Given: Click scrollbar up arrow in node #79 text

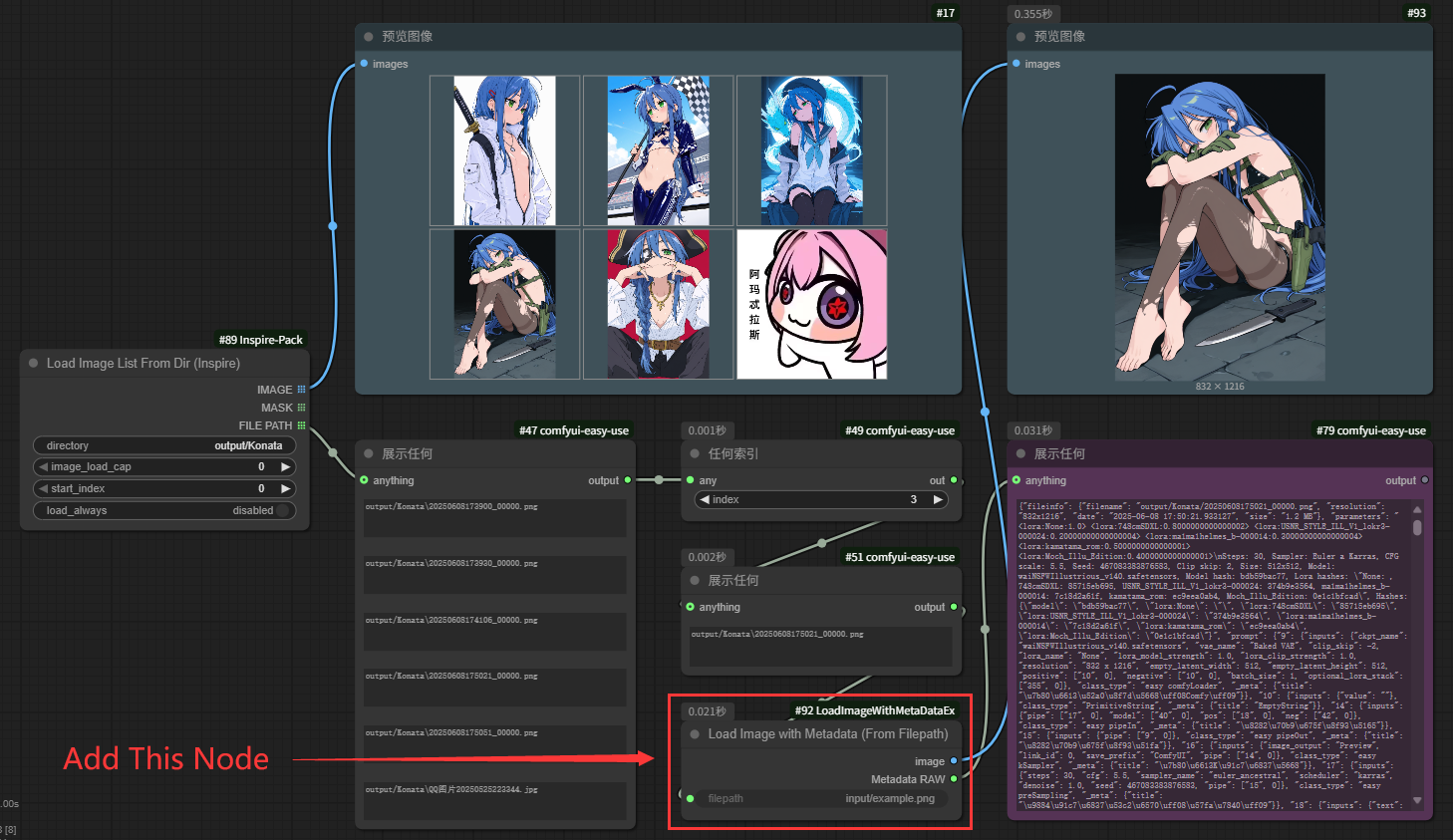Looking at the screenshot, I should pyautogui.click(x=1417, y=509).
